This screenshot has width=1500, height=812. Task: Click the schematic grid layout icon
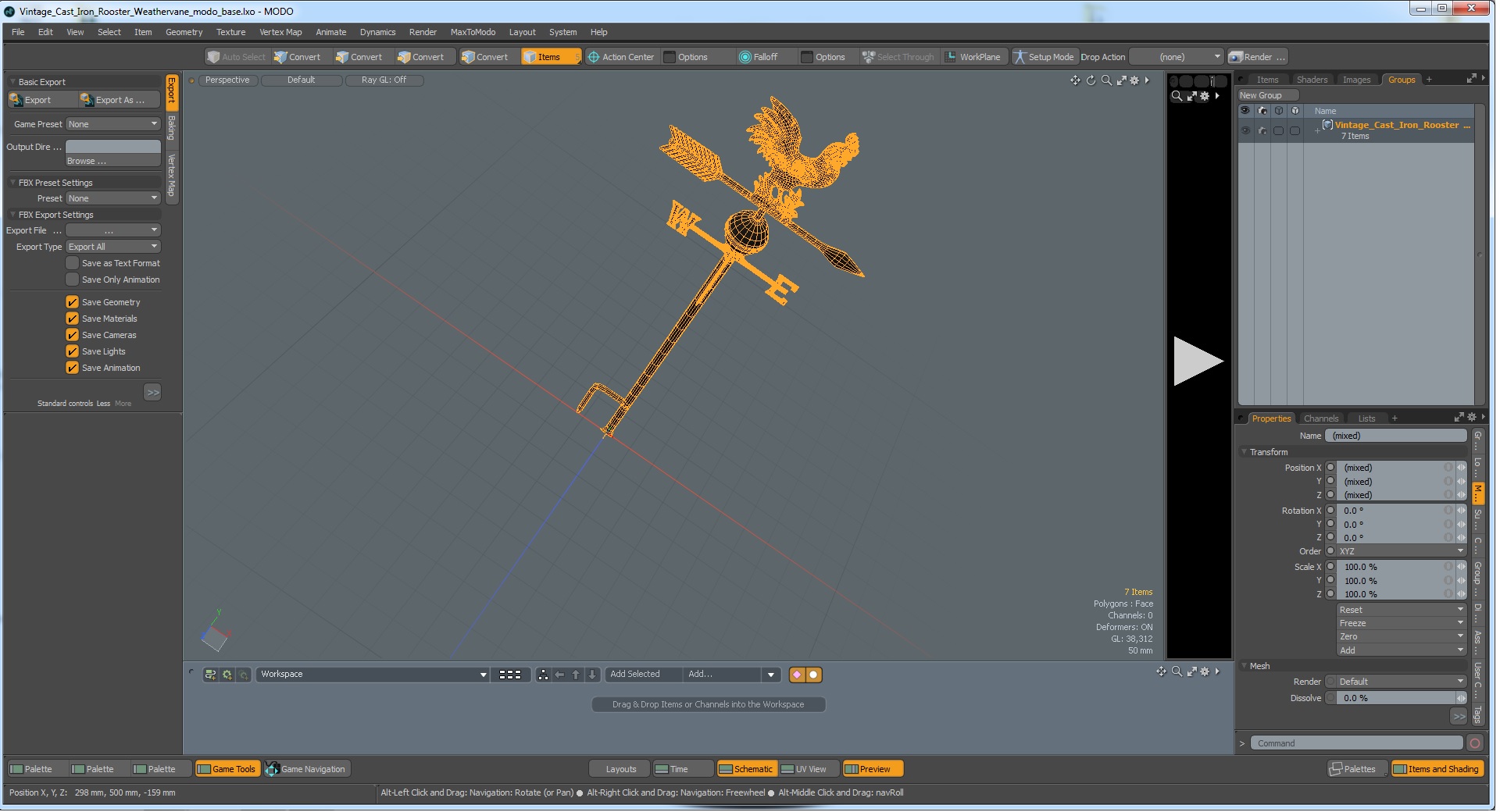click(x=509, y=675)
